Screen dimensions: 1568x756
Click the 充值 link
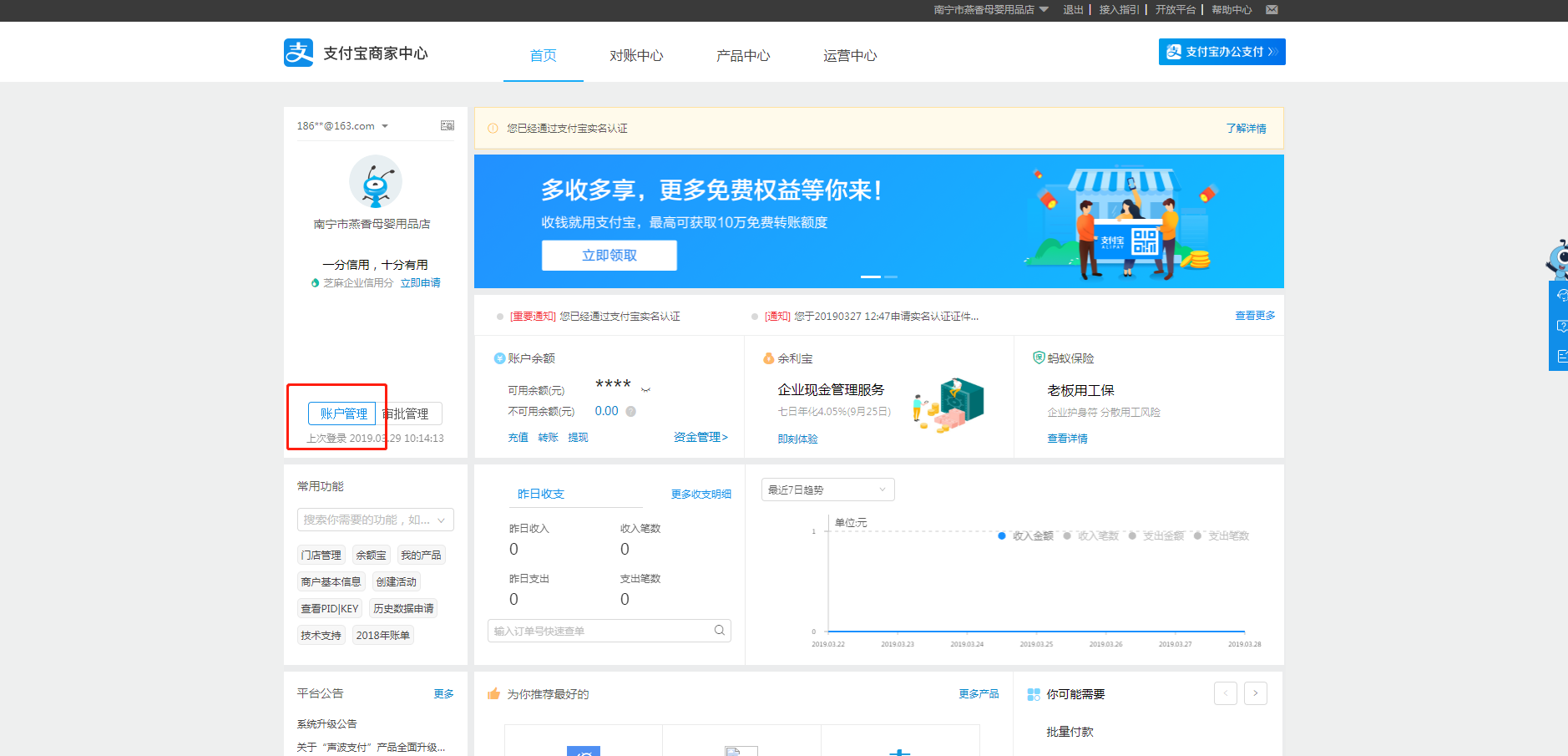tap(518, 437)
